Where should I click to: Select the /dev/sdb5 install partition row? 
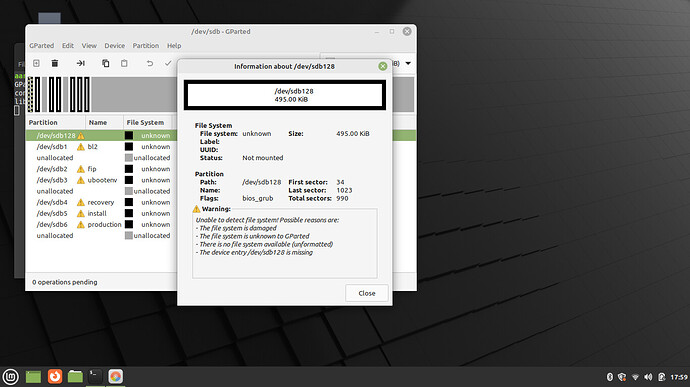pos(101,213)
